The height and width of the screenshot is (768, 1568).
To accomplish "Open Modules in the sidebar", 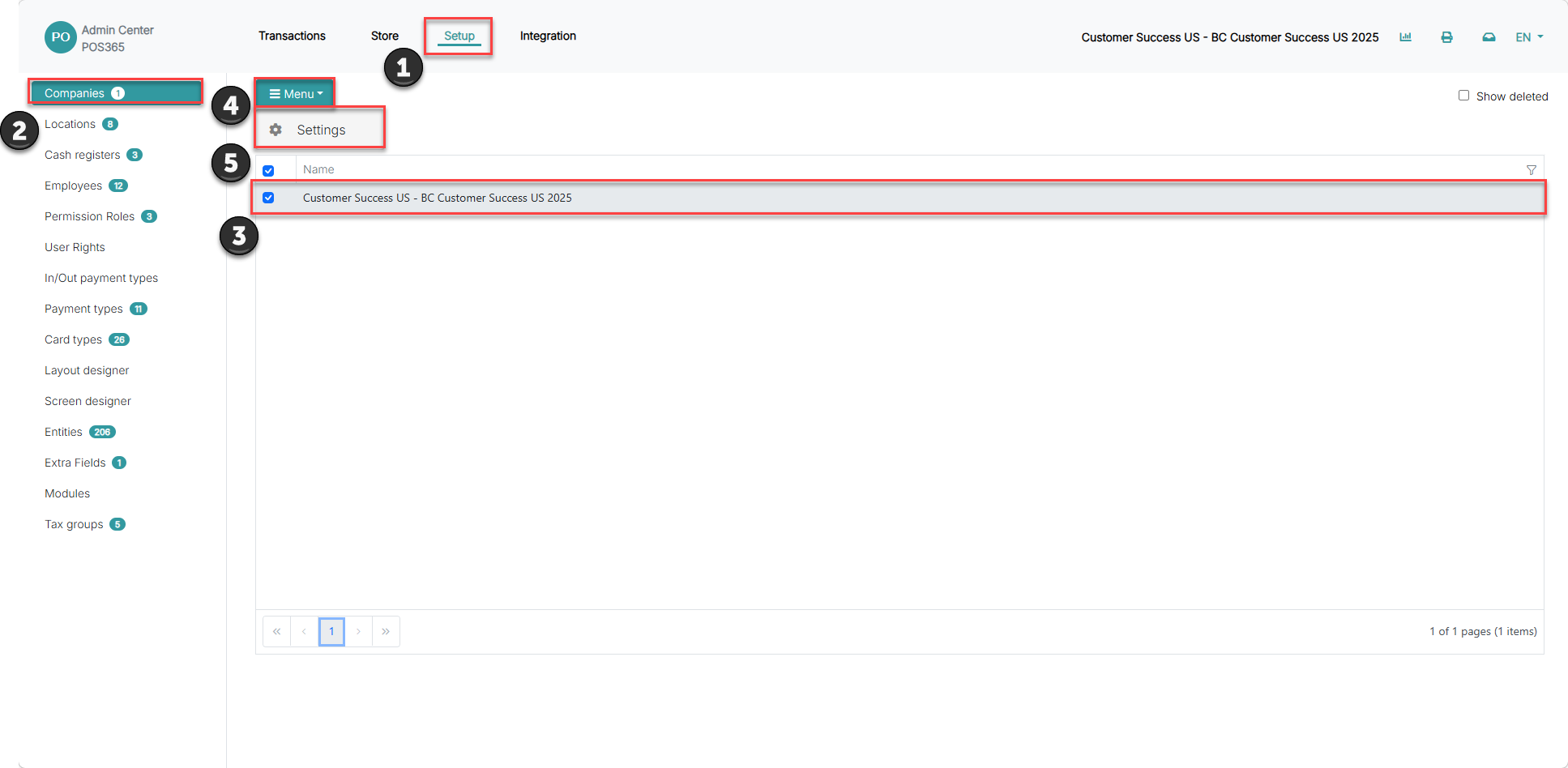I will click(67, 493).
